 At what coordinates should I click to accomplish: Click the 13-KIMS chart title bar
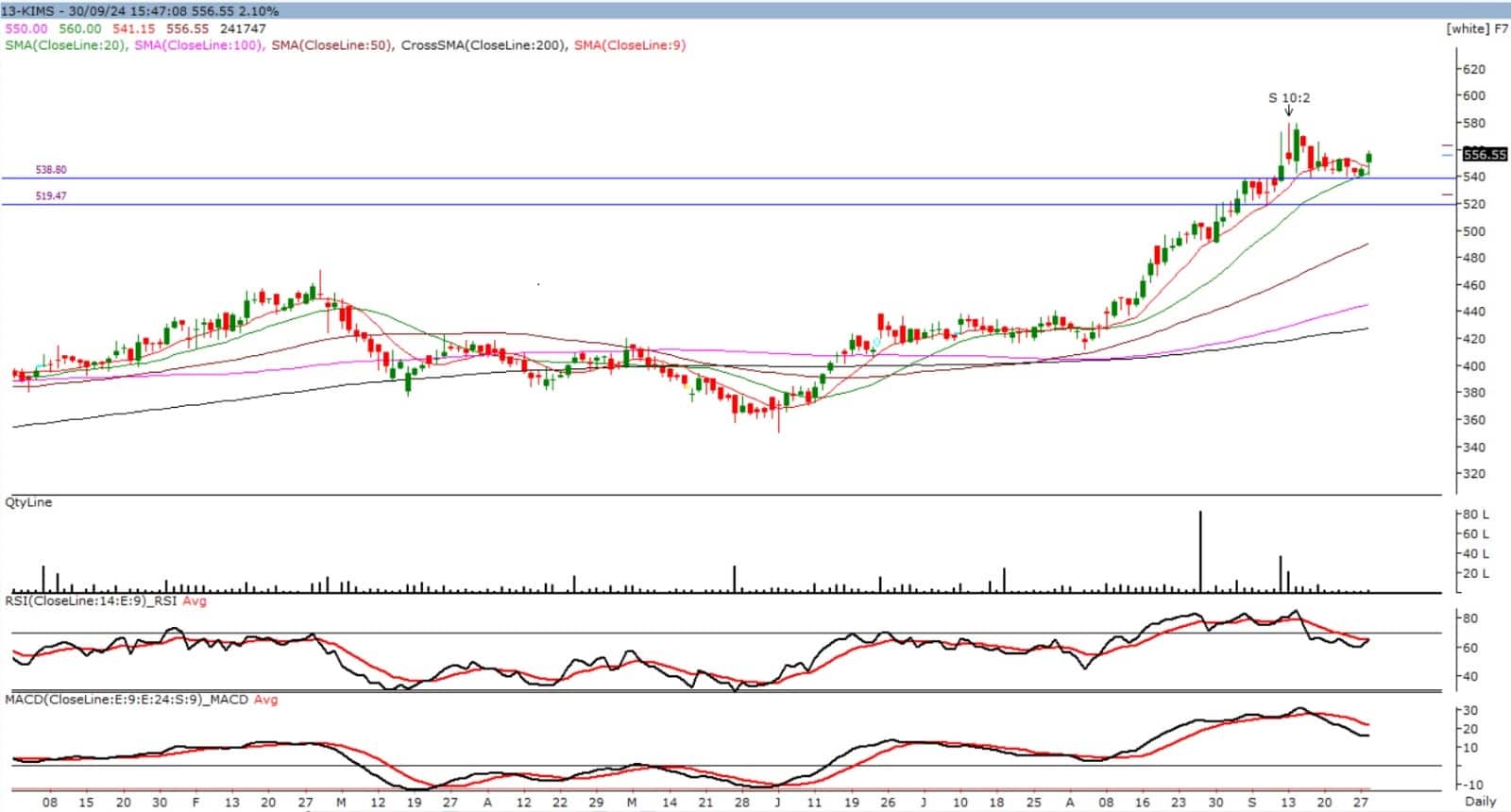(140, 10)
